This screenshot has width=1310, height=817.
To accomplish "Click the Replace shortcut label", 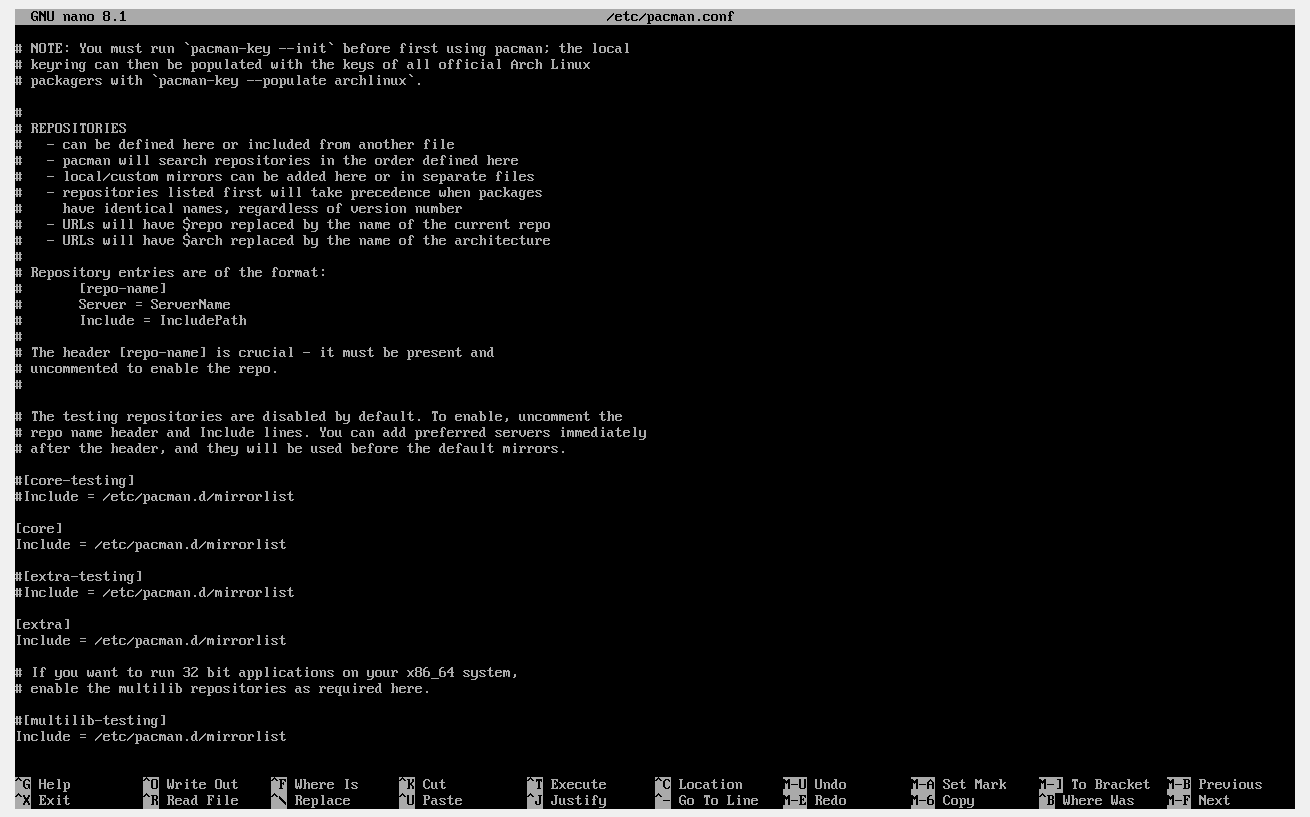I will point(321,800).
